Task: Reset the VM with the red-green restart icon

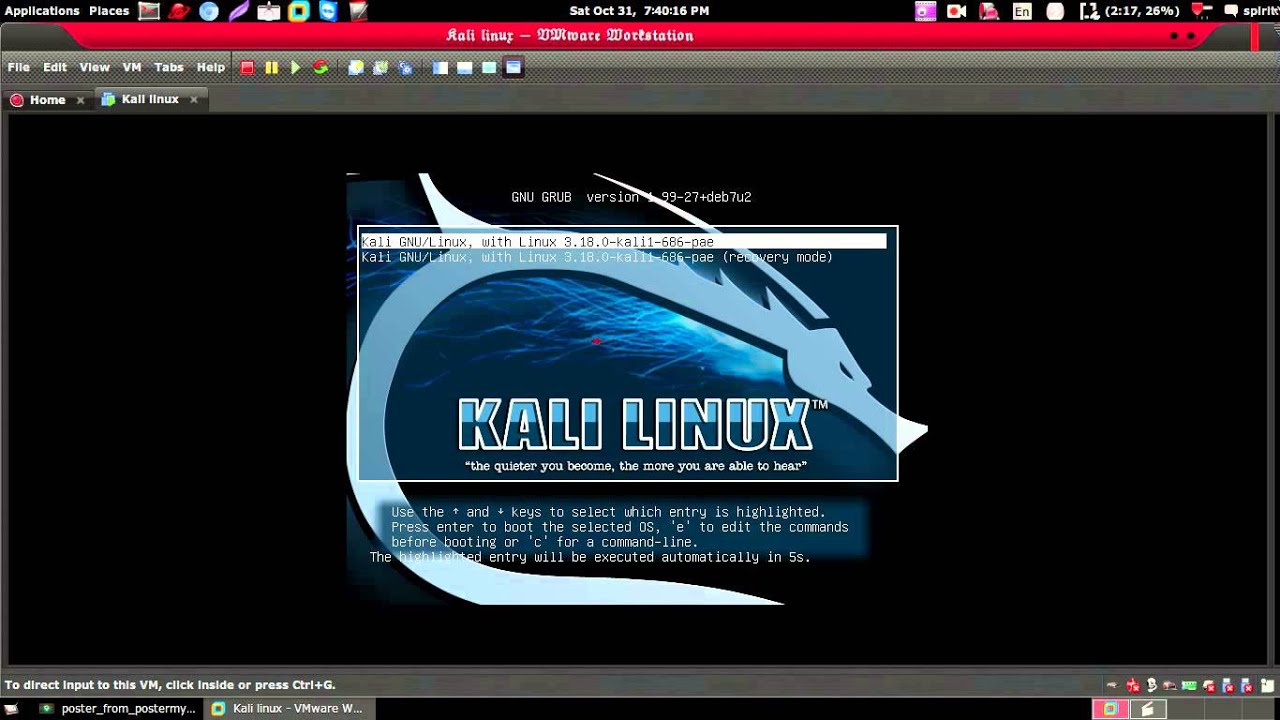Action: pyautogui.click(x=320, y=68)
